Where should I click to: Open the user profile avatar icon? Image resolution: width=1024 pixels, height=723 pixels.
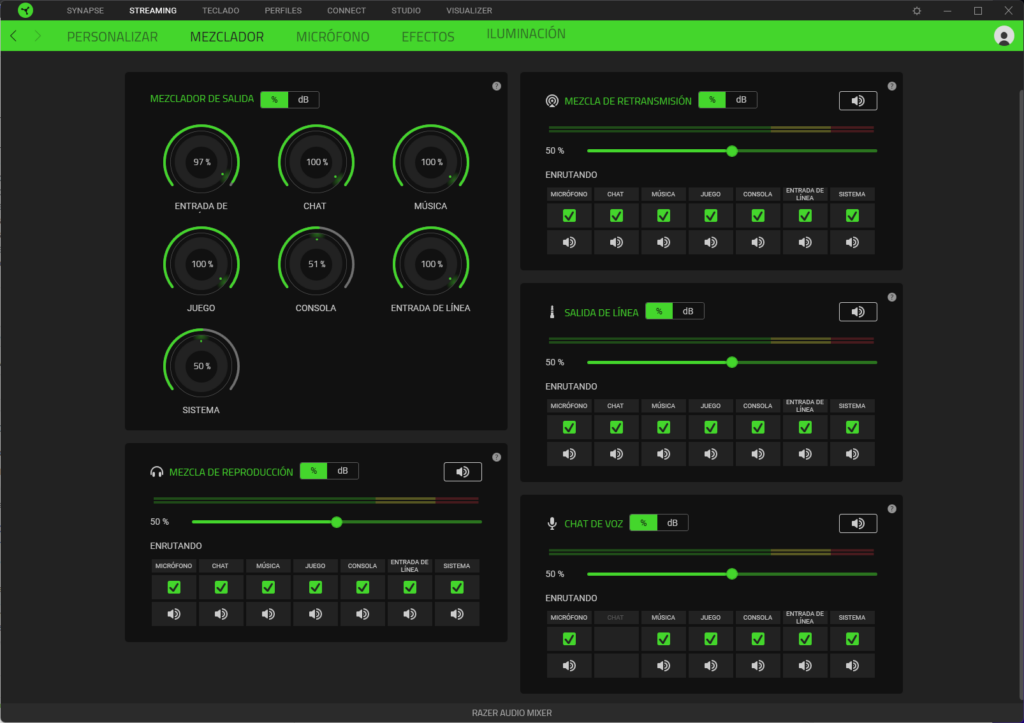pyautogui.click(x=1004, y=36)
